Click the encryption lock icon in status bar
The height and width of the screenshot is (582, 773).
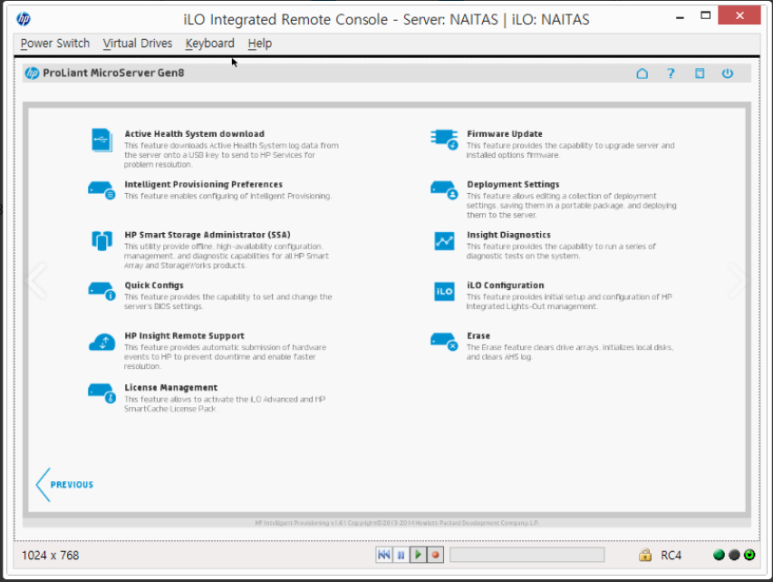[645, 555]
